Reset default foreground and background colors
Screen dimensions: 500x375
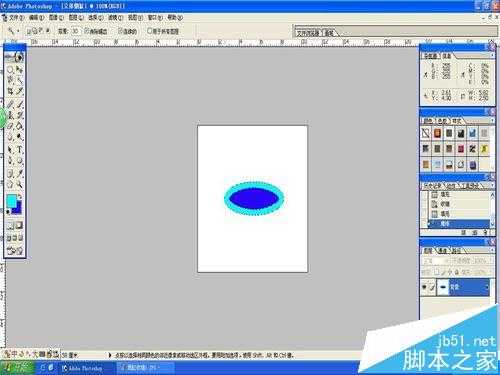8,211
